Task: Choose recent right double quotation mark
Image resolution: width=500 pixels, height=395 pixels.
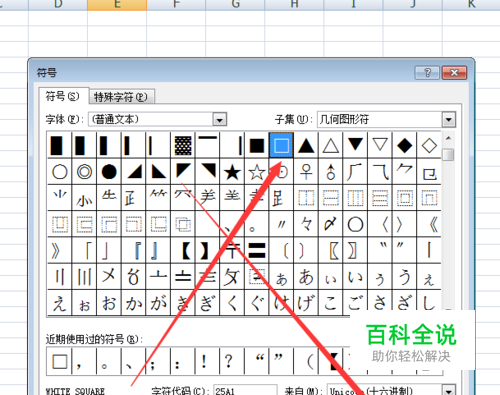Action: click(281, 361)
